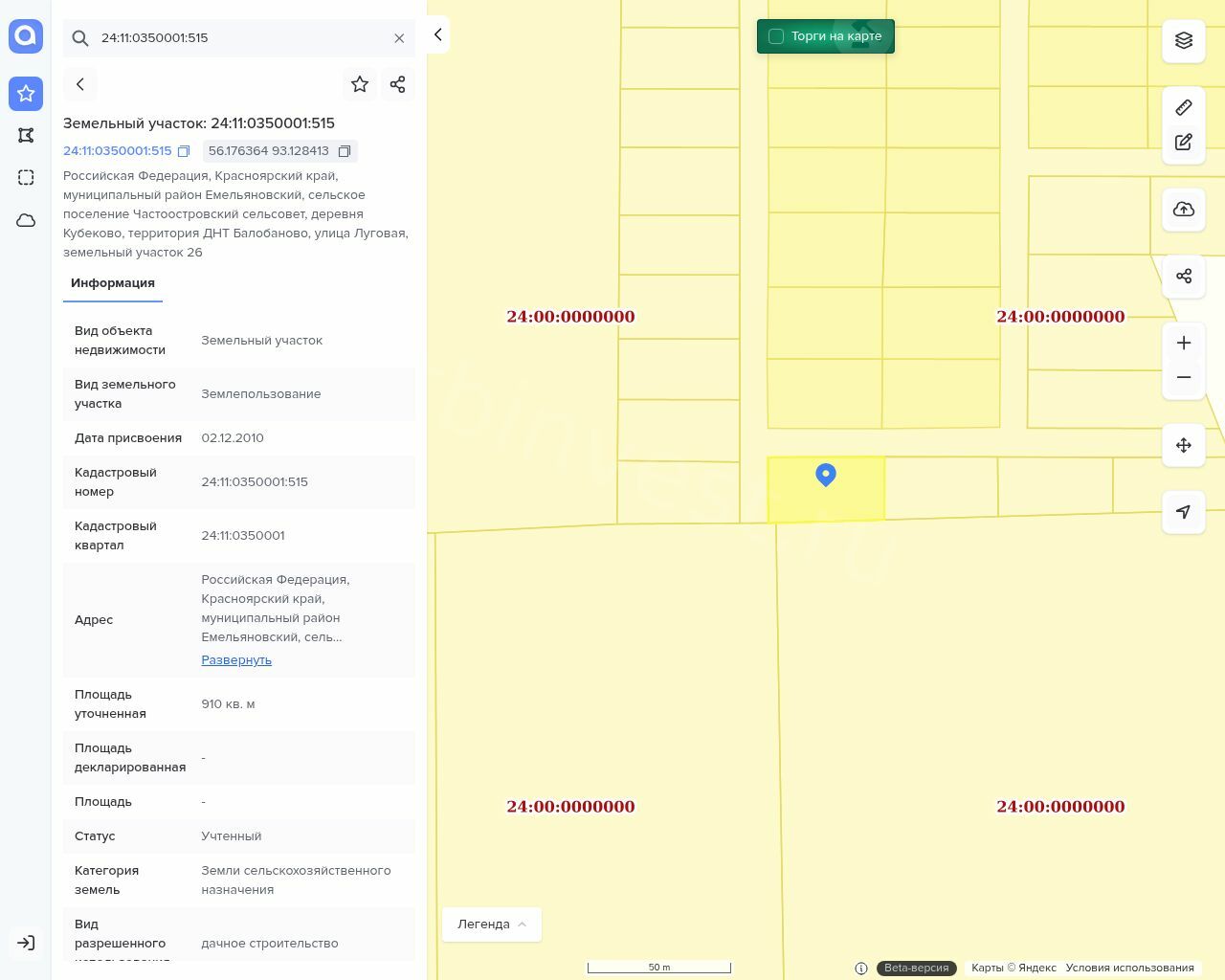Open favorites section in left sidebar
The height and width of the screenshot is (980, 1225).
[26, 93]
